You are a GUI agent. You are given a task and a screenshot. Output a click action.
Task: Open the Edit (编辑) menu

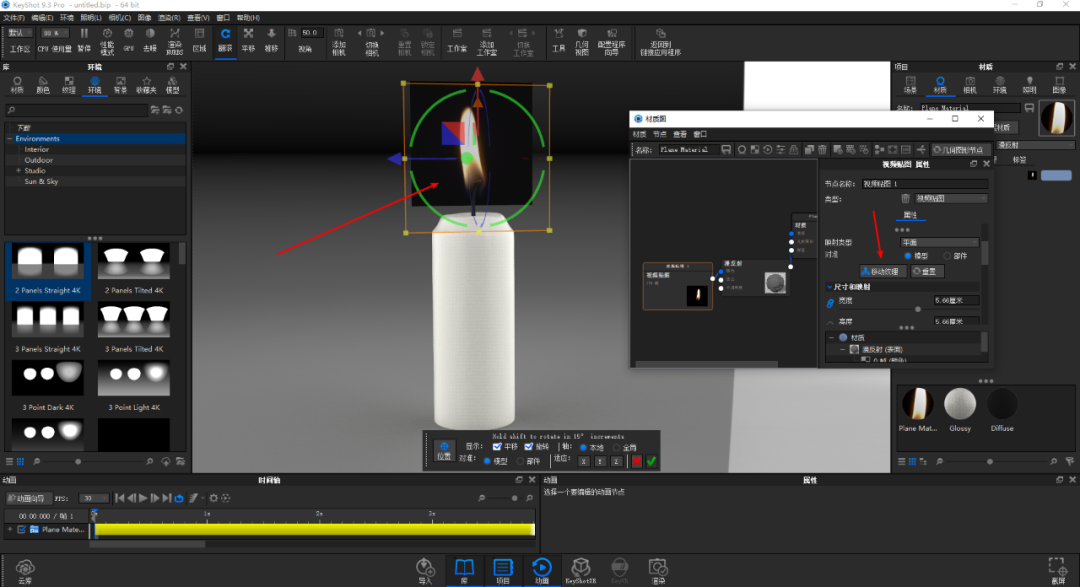(42, 18)
